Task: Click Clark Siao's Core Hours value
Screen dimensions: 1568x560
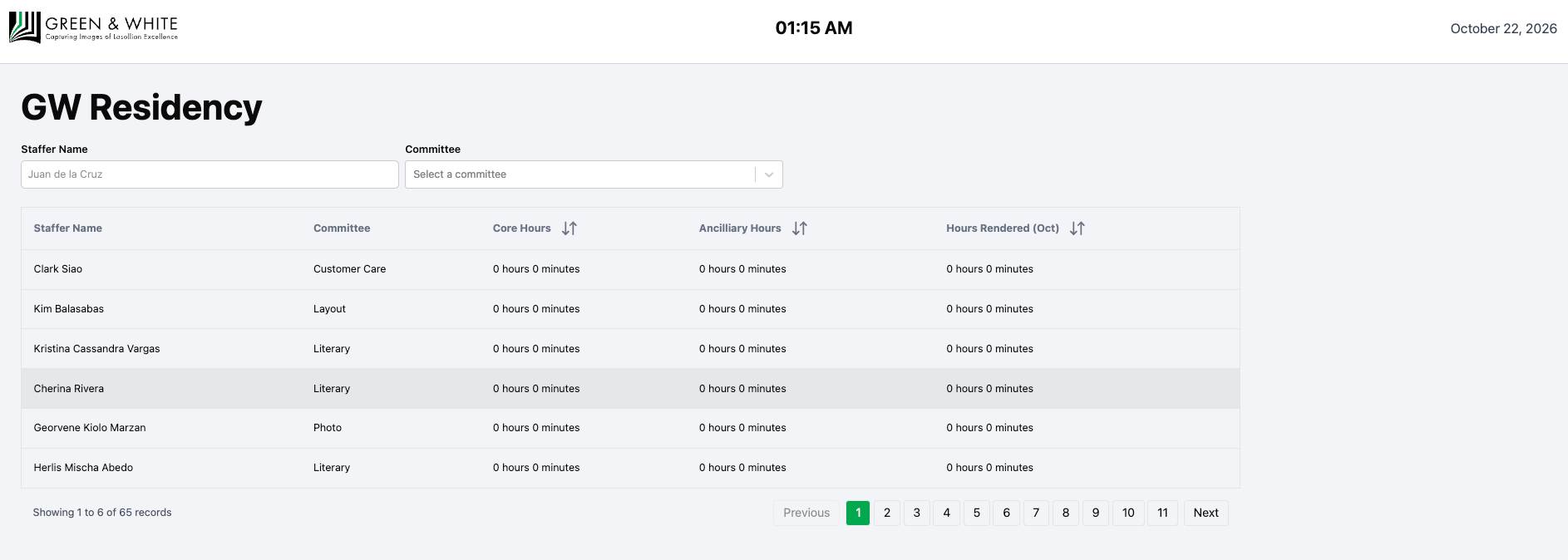Action: pyautogui.click(x=536, y=269)
